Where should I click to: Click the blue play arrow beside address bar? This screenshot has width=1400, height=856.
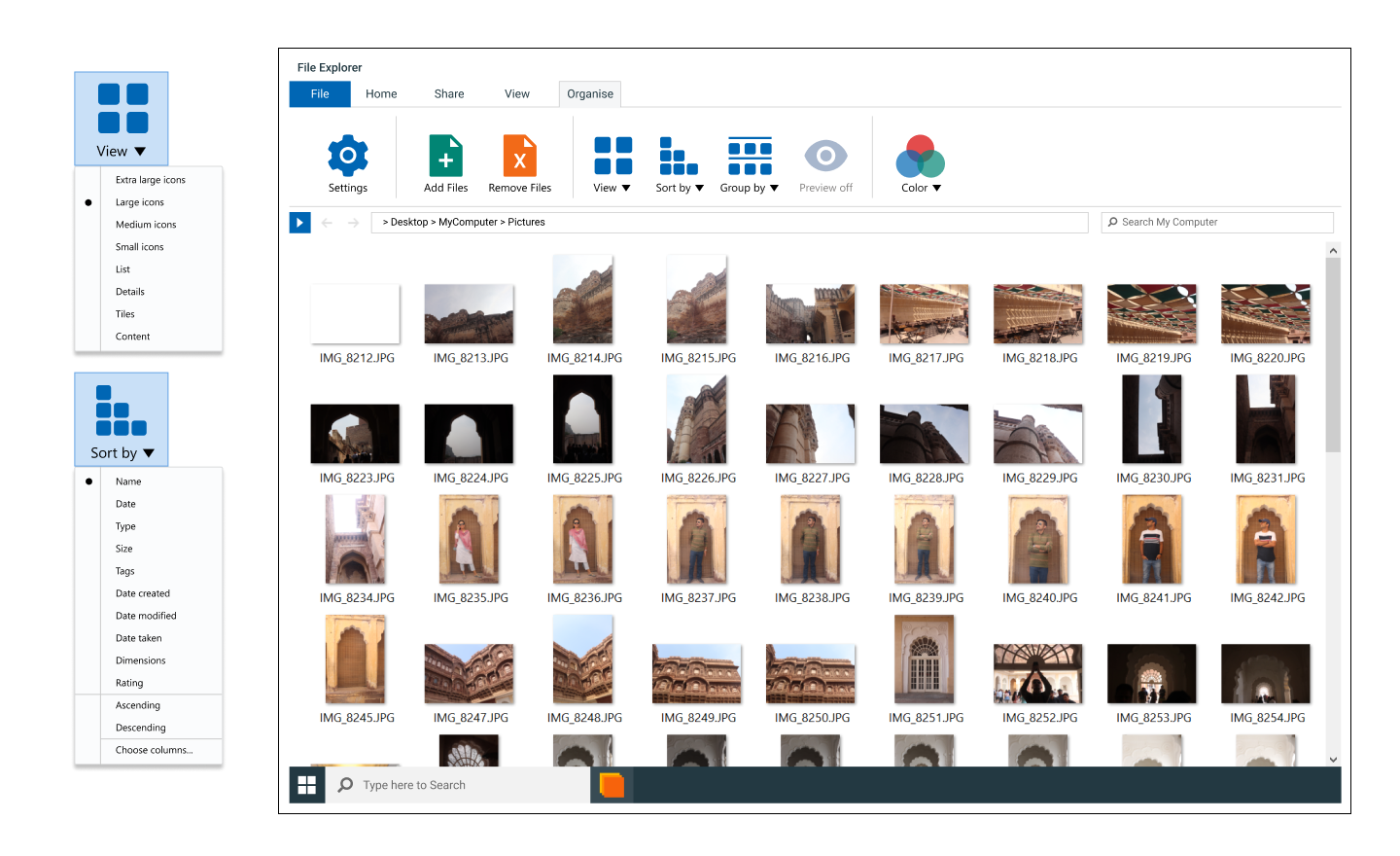click(x=299, y=223)
